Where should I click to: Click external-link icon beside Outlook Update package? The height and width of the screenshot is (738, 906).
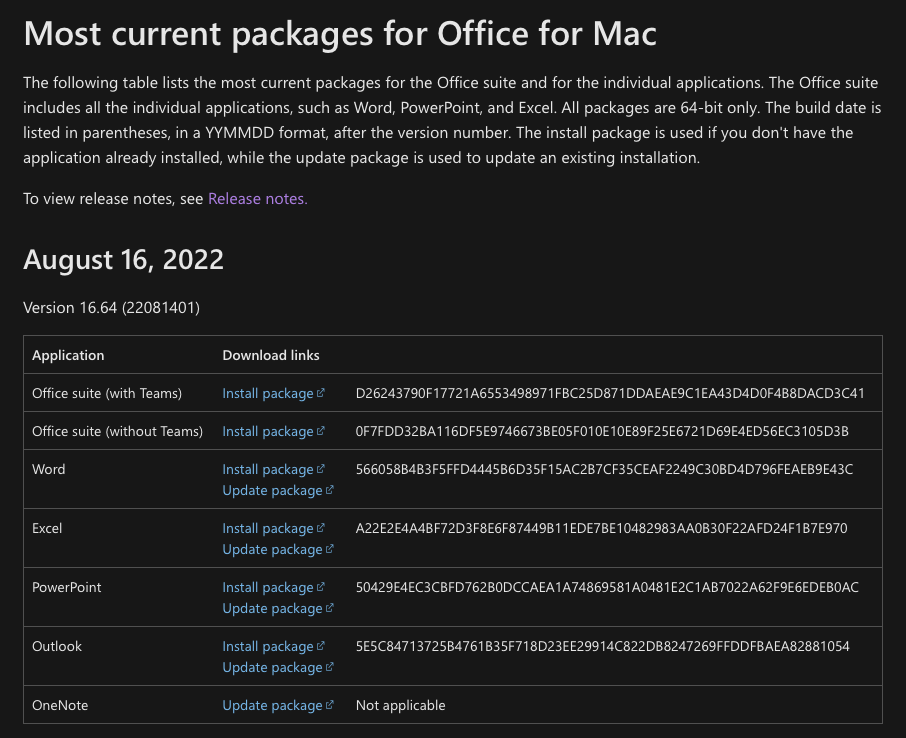coord(330,666)
